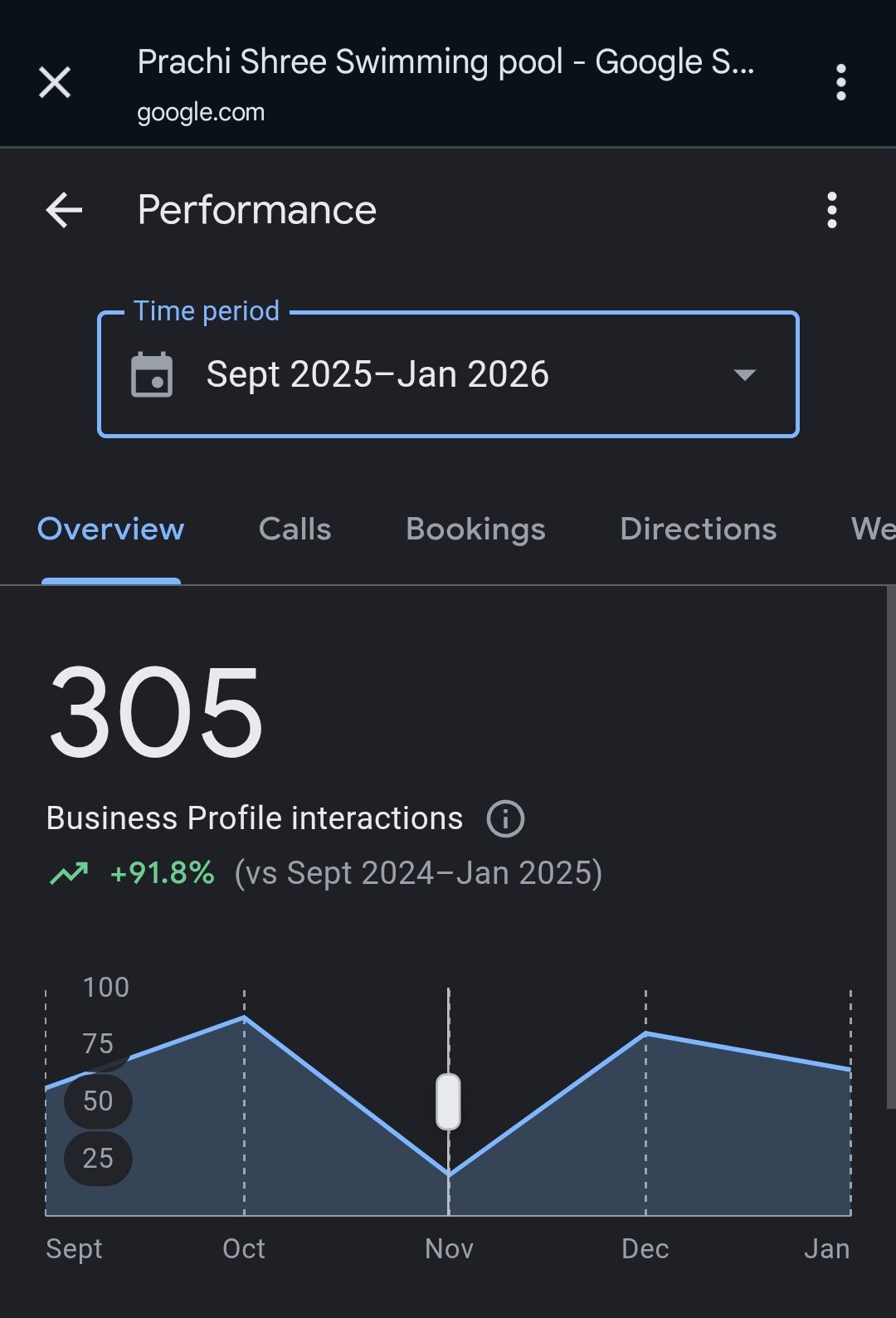Select the Oct peak point on the chart

244,1017
